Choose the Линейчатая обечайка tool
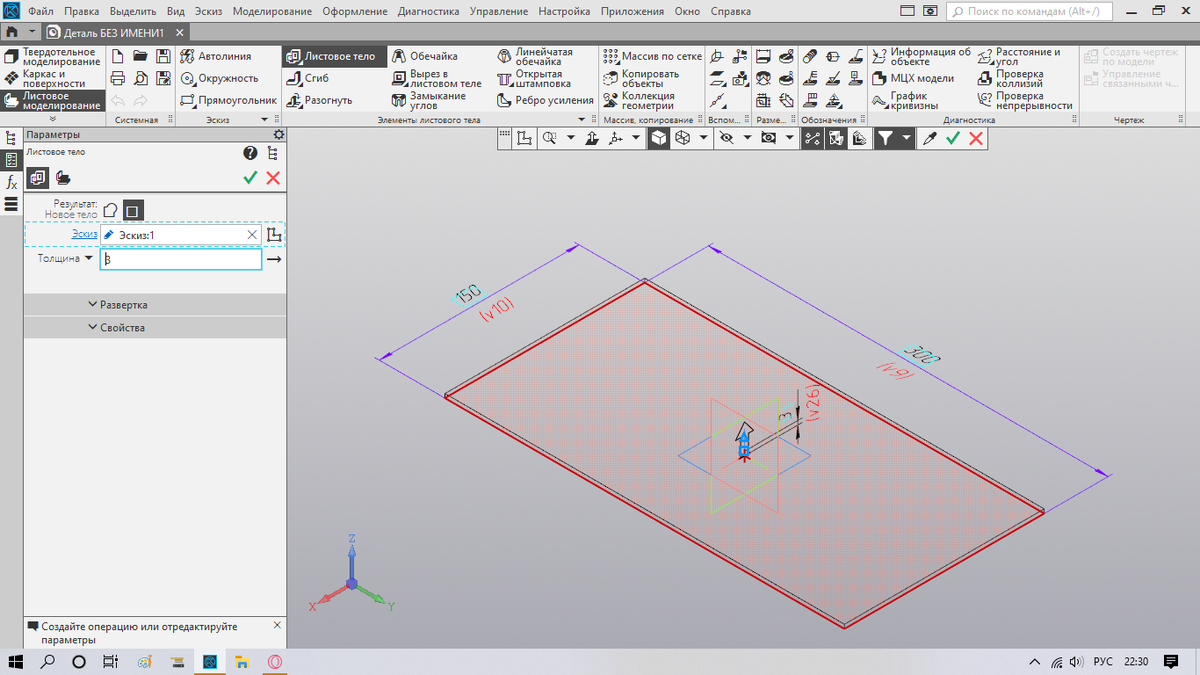Image resolution: width=1200 pixels, height=675 pixels. (x=536, y=57)
